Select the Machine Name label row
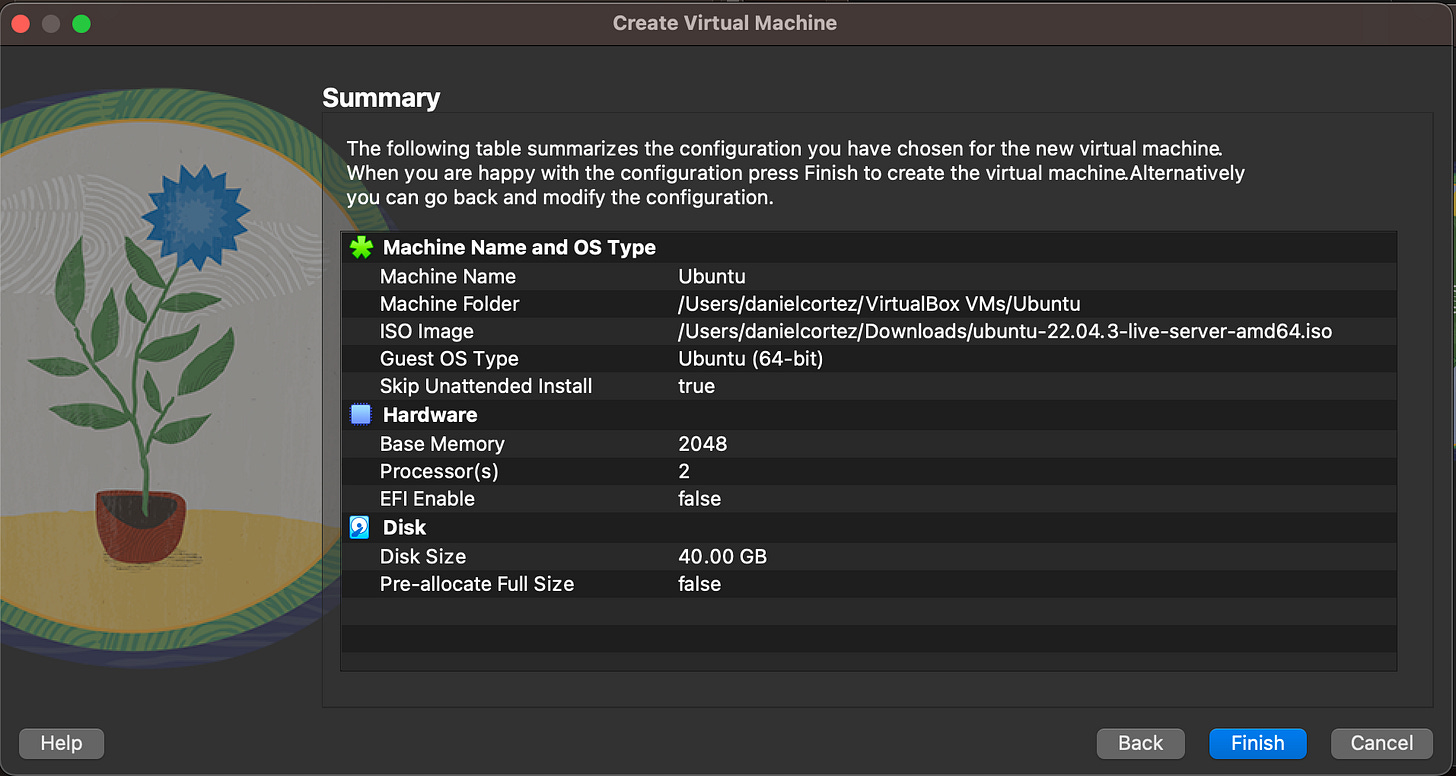The image size is (1456, 776). point(869,276)
